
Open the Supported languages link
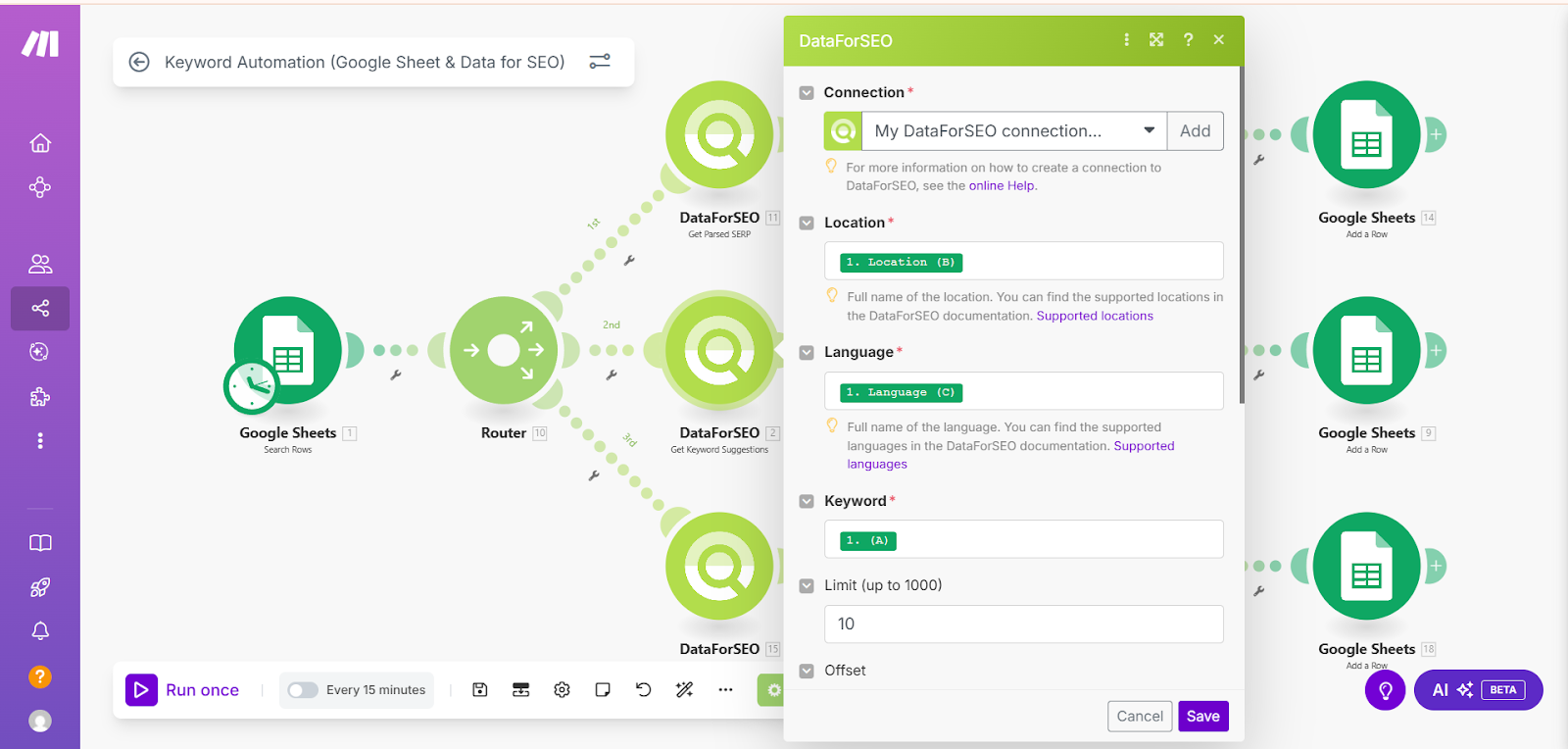tap(1010, 455)
